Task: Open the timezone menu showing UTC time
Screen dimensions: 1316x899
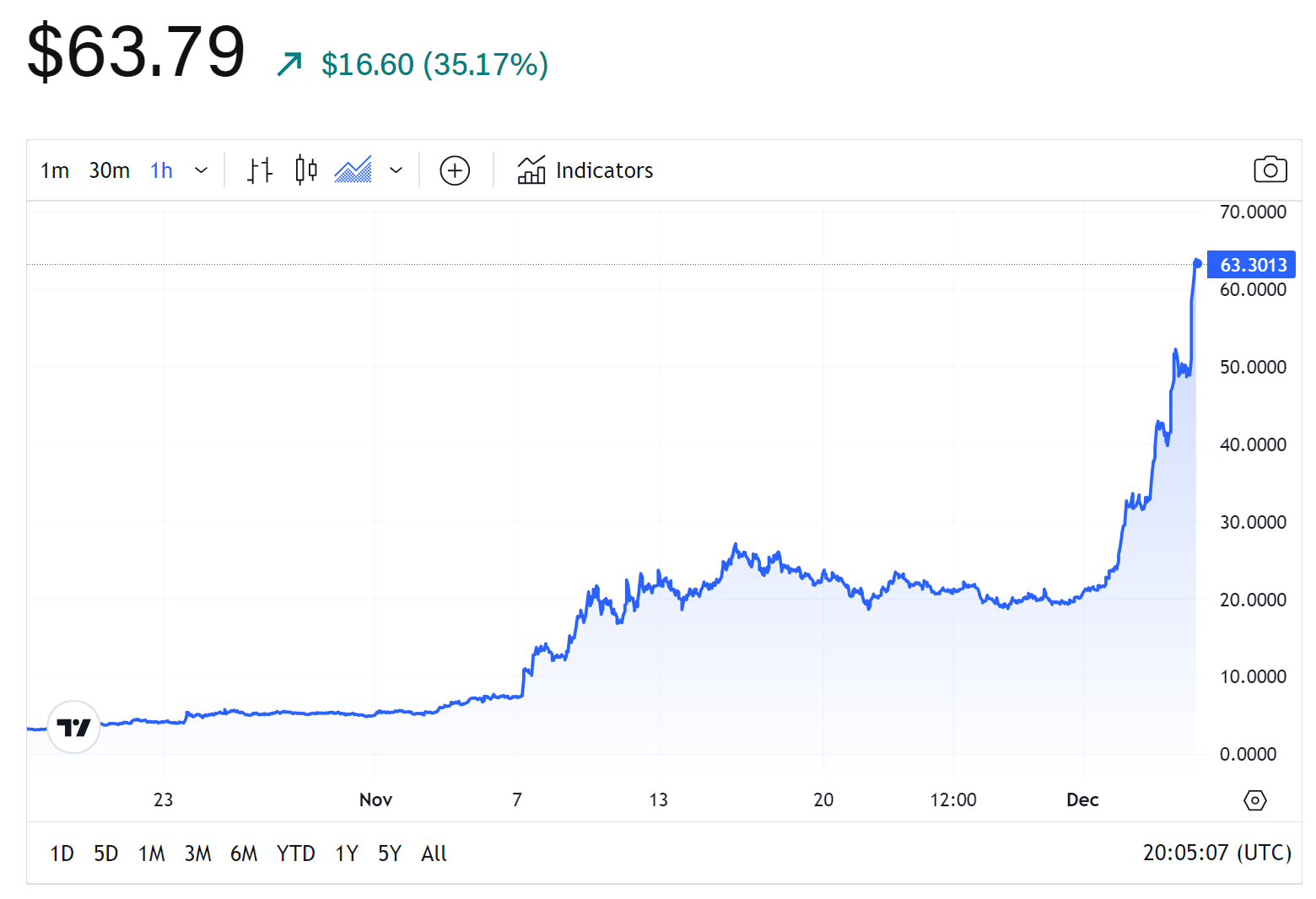Action: (x=1216, y=853)
